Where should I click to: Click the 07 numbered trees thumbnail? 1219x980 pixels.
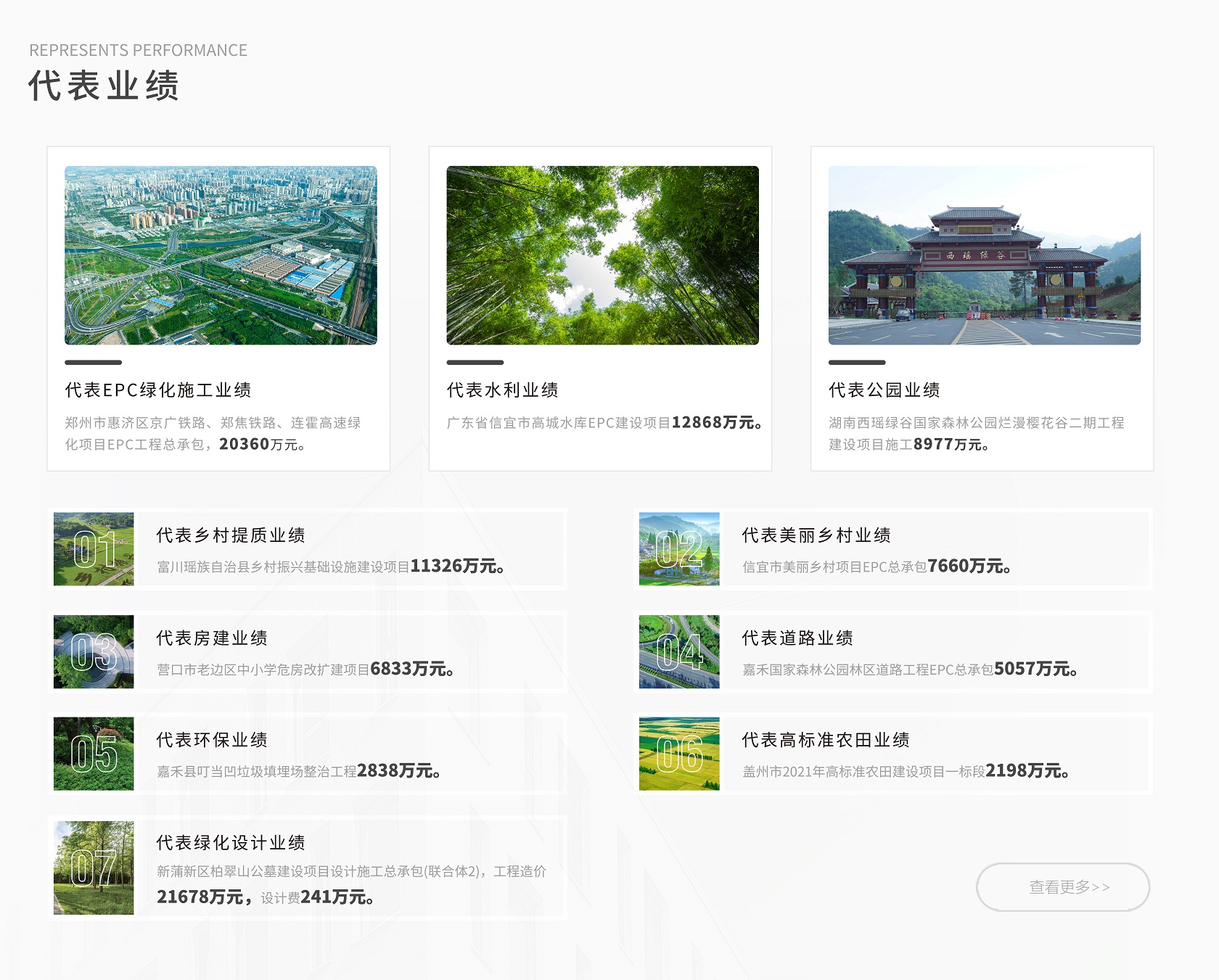(x=94, y=868)
